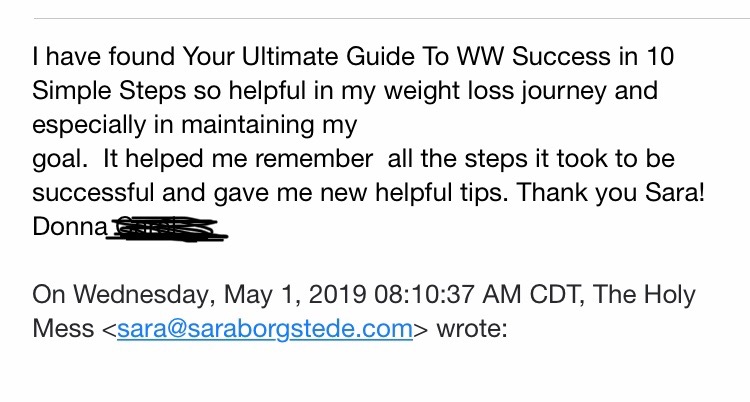Click the word wrote: after the email address

472,329
